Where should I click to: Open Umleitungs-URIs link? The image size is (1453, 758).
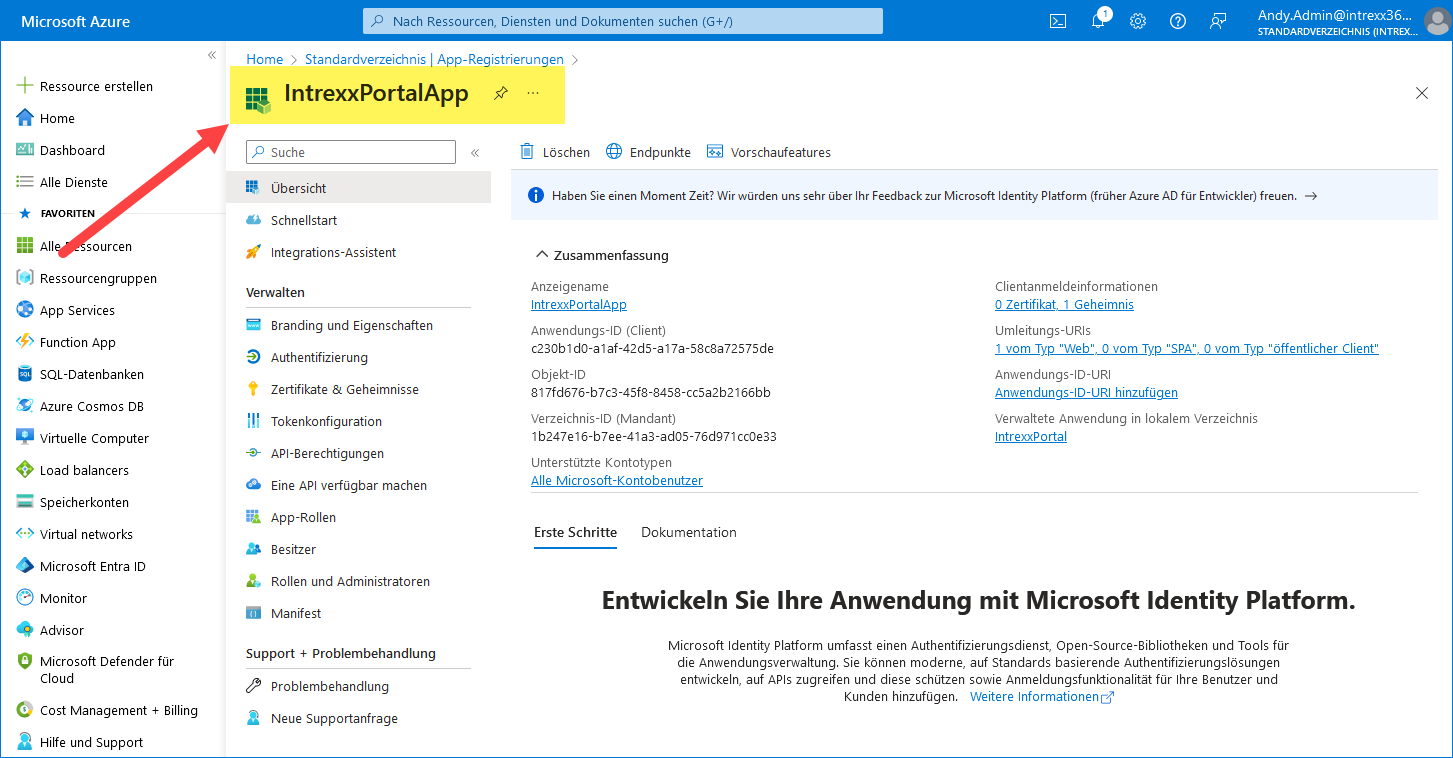coord(1187,349)
